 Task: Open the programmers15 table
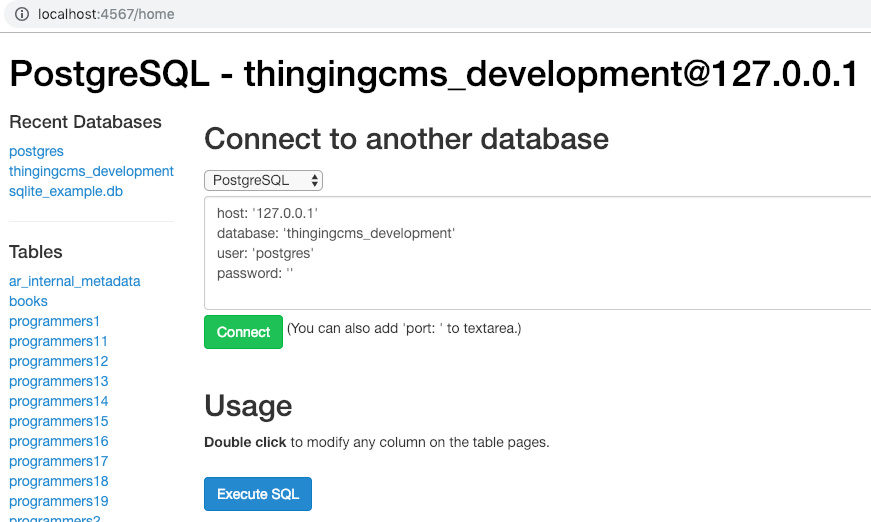click(x=58, y=421)
